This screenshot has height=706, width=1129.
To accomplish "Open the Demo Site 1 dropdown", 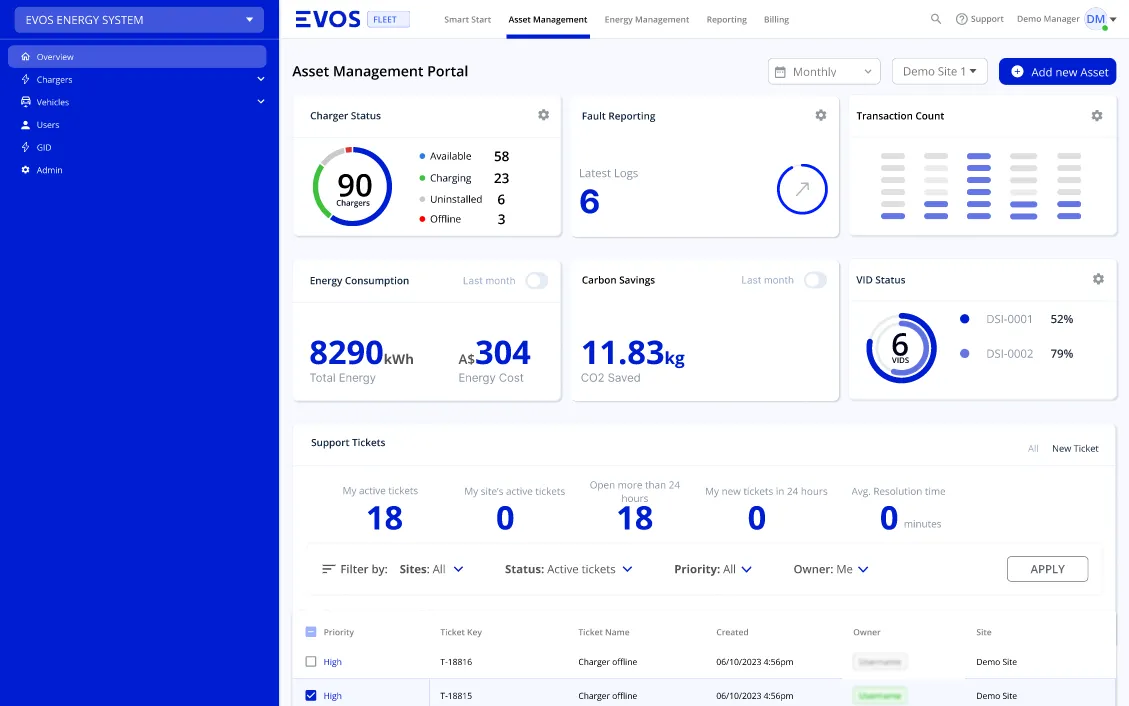I will coord(939,72).
